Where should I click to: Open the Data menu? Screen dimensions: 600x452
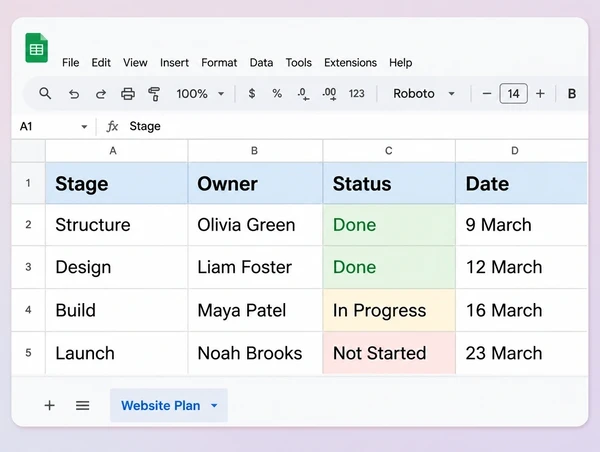click(261, 62)
